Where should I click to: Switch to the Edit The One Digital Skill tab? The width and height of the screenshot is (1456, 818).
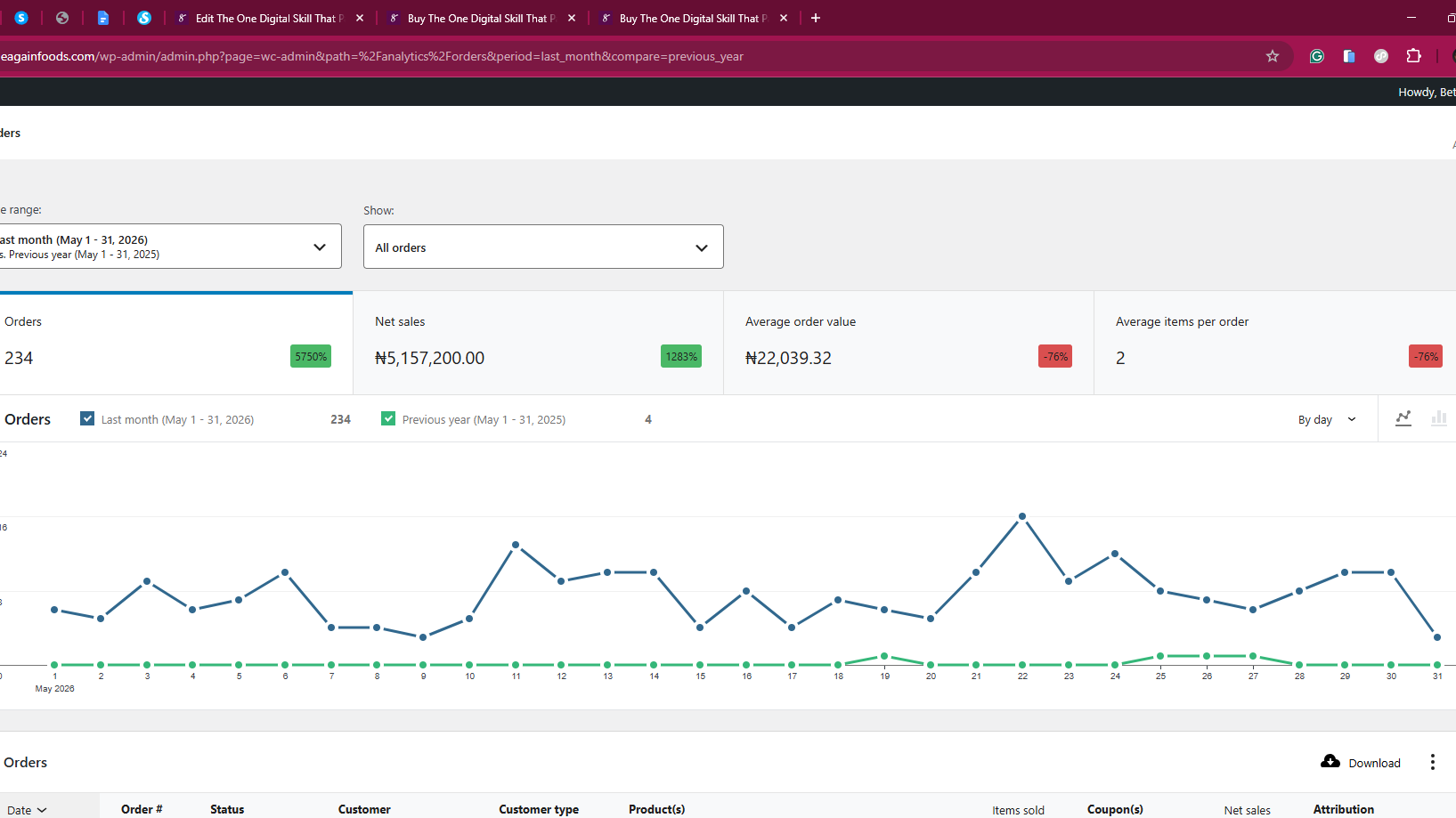pyautogui.click(x=264, y=18)
